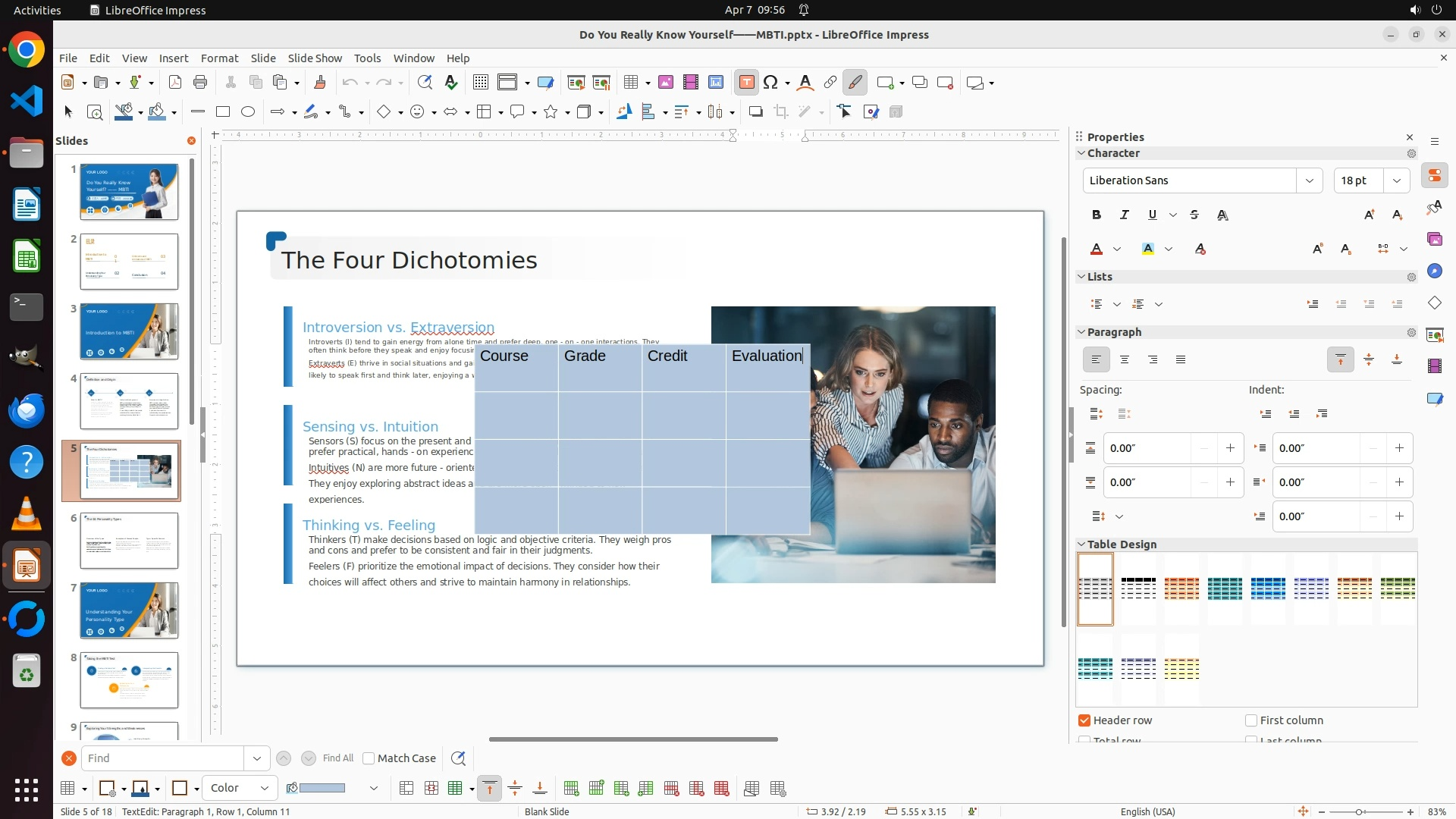Select the Ellipse shape tool
The width and height of the screenshot is (1456, 819).
click(248, 111)
